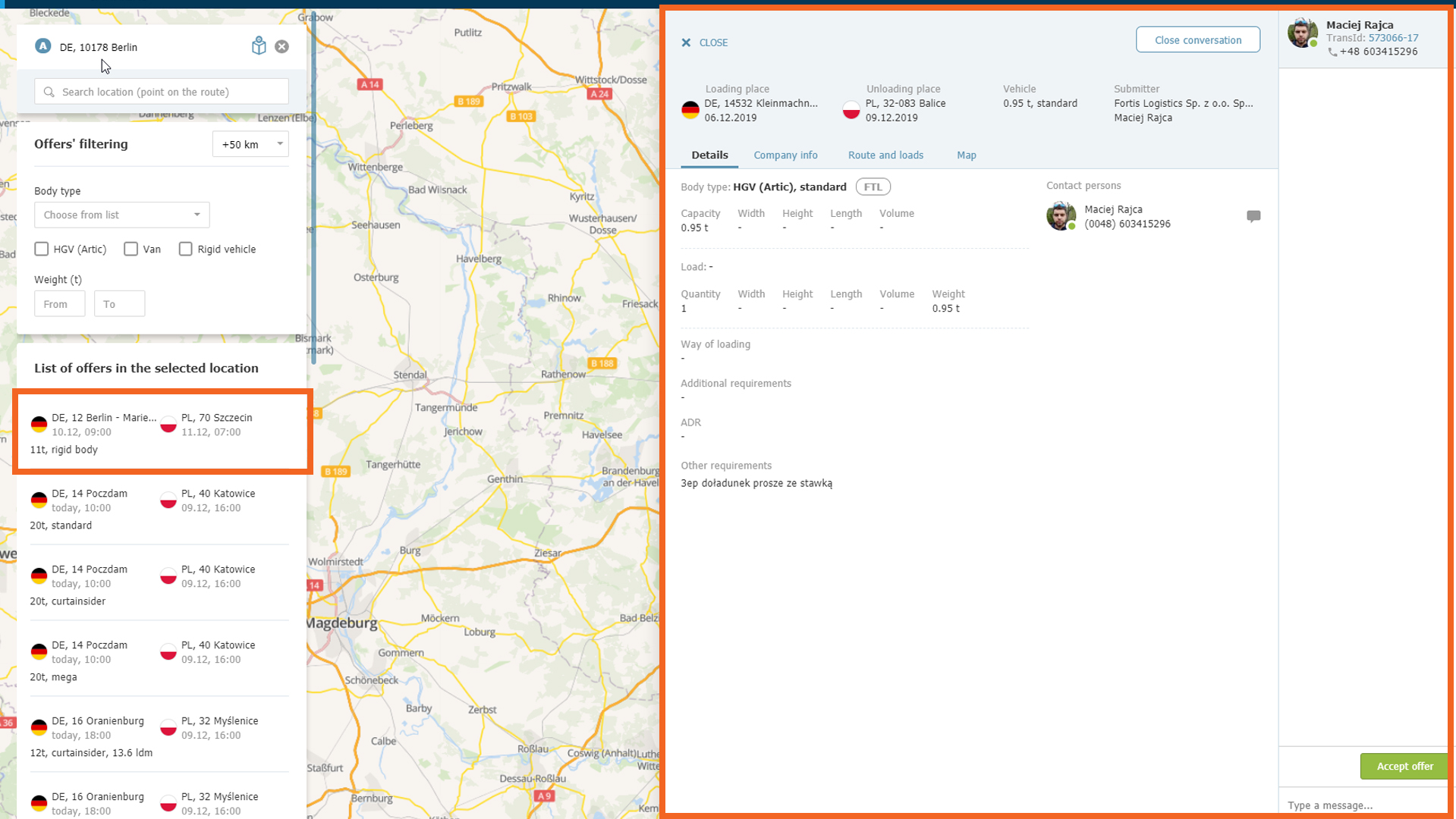1456x819 pixels.
Task: Click the Polish flag icon at Unloading place
Action: (851, 111)
